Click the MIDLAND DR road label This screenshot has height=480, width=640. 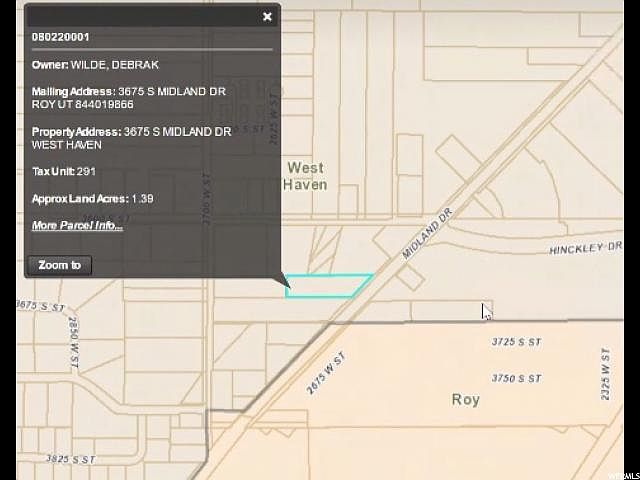click(x=427, y=234)
